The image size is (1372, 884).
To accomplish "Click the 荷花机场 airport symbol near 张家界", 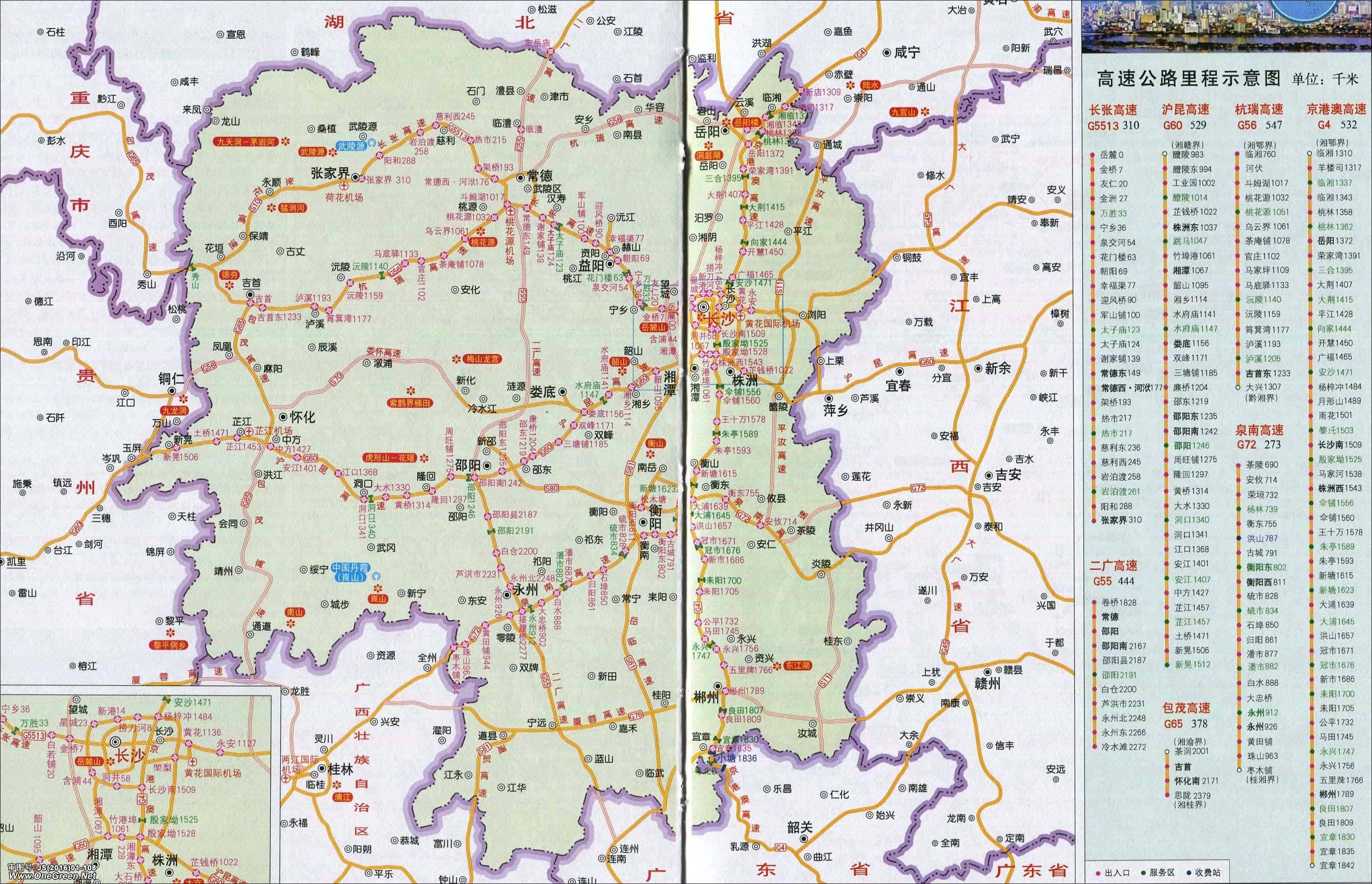I will pos(344,187).
